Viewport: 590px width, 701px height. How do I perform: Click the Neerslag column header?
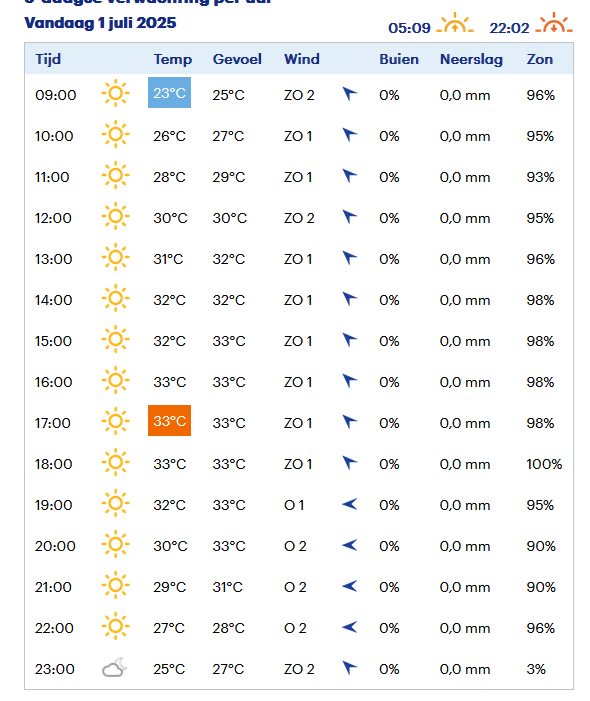click(471, 59)
